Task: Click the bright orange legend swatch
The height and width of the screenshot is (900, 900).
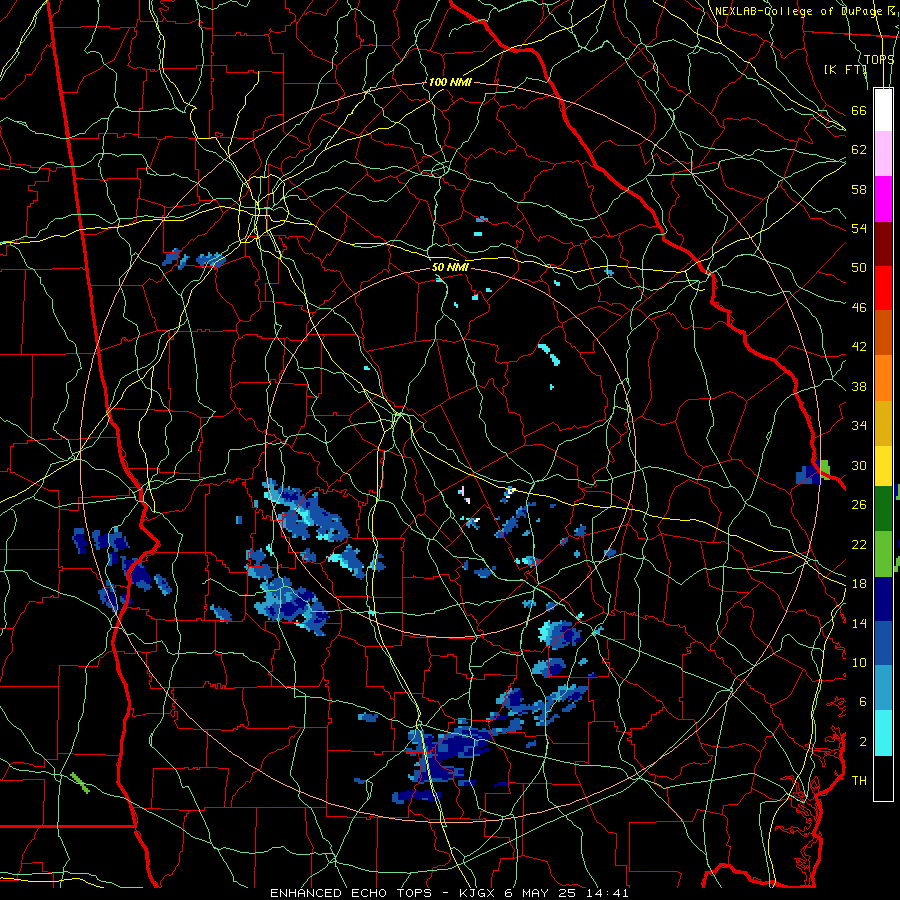Action: [x=883, y=378]
